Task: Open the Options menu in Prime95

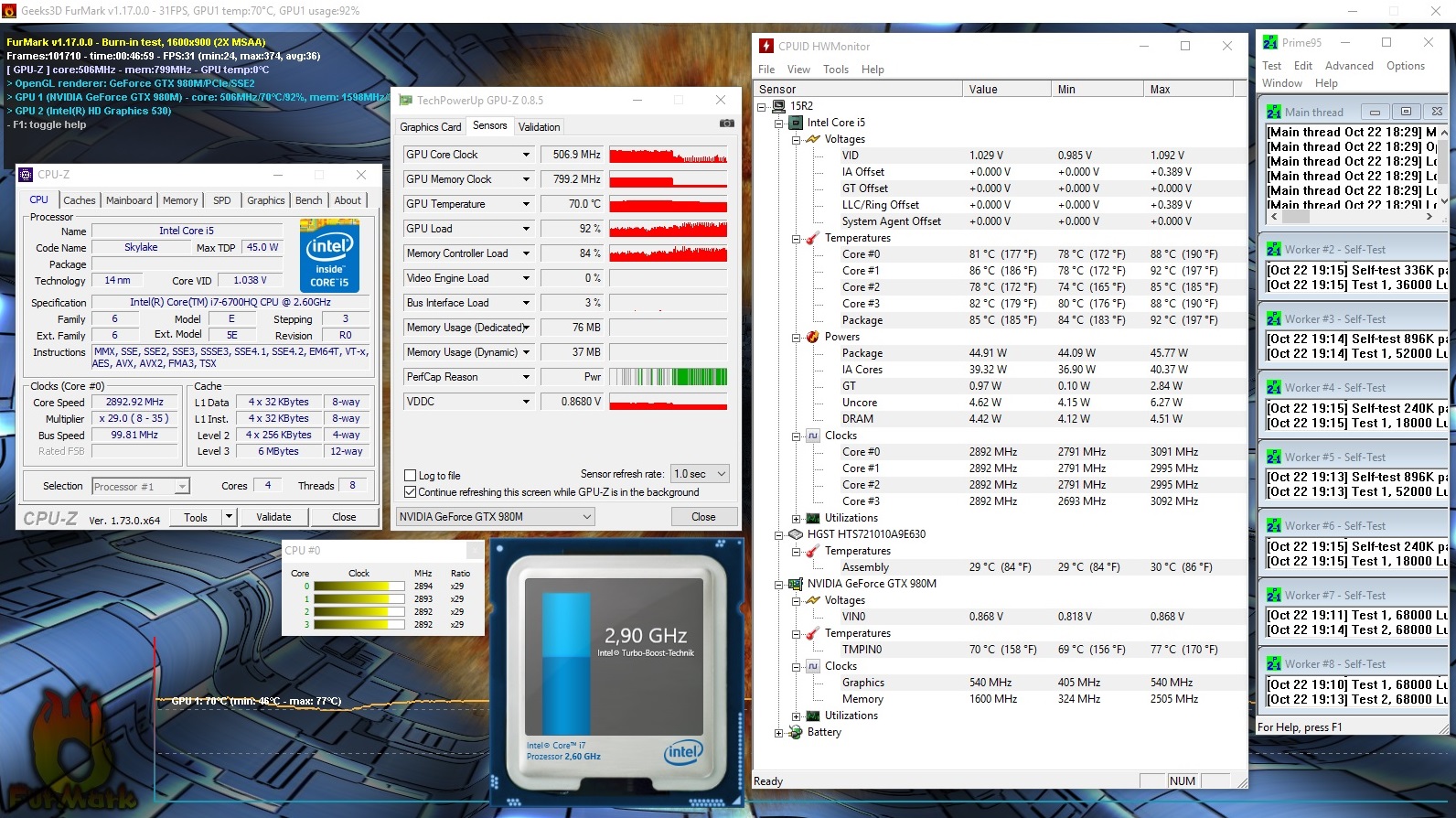Action: pos(1405,66)
